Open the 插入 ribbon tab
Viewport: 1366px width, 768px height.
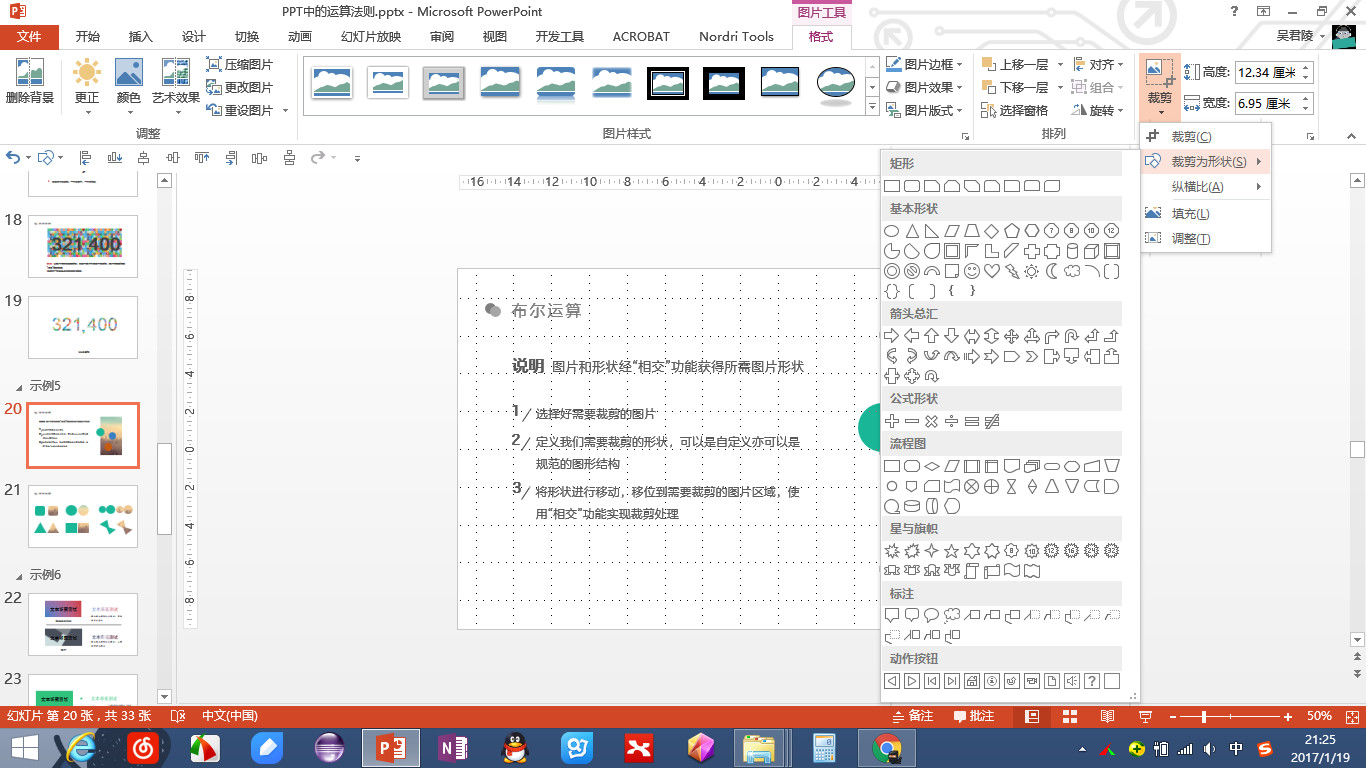tap(141, 37)
